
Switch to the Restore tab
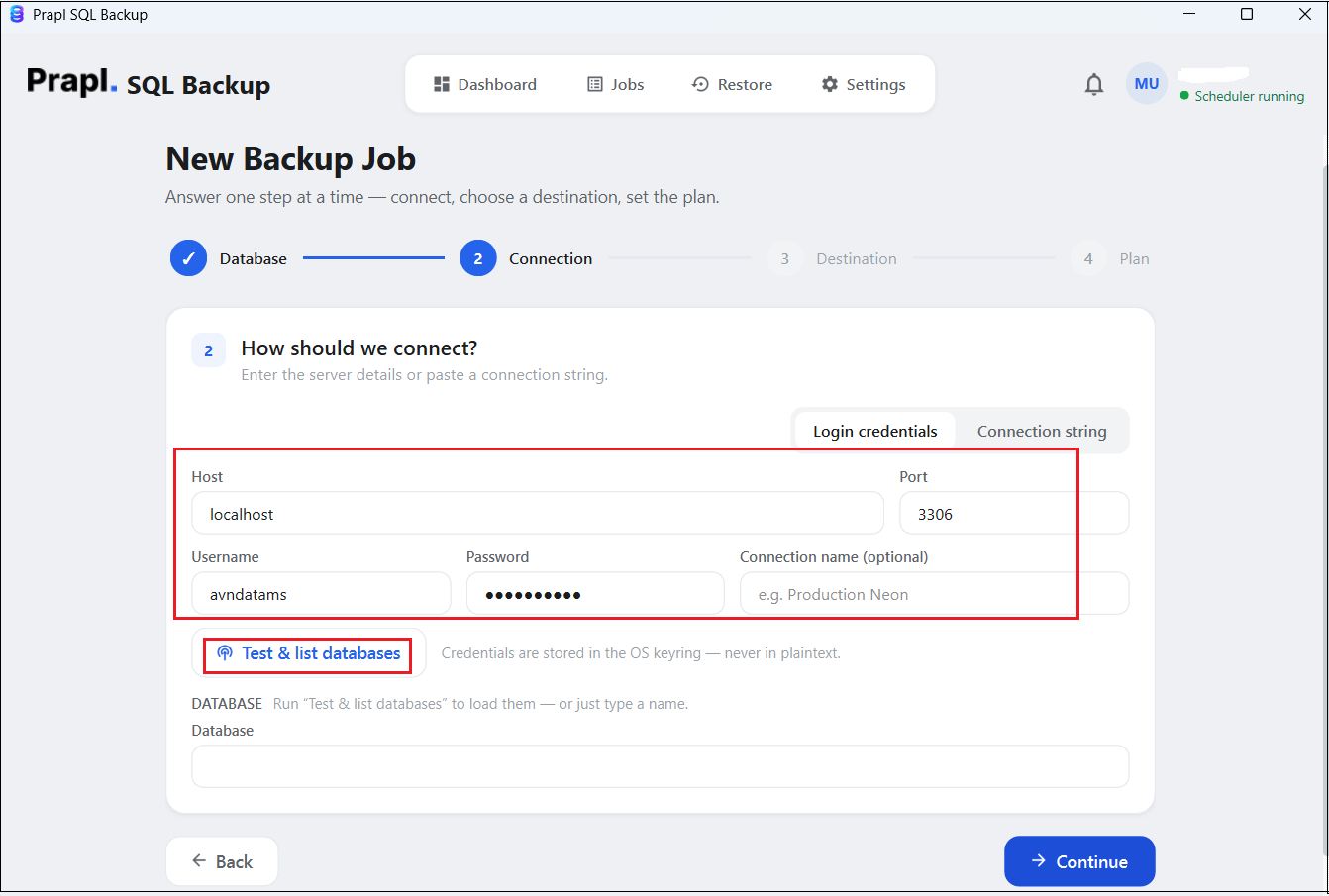coord(732,85)
